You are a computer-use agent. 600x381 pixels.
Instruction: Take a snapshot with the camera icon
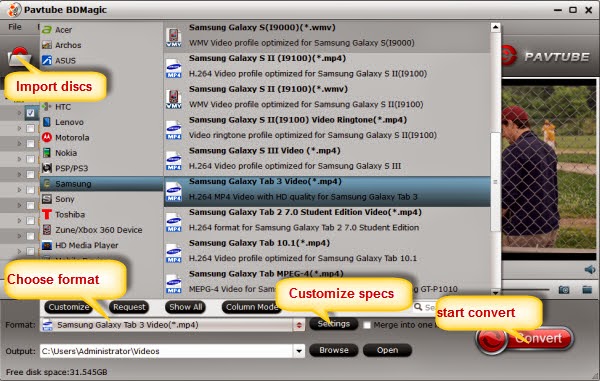(564, 290)
